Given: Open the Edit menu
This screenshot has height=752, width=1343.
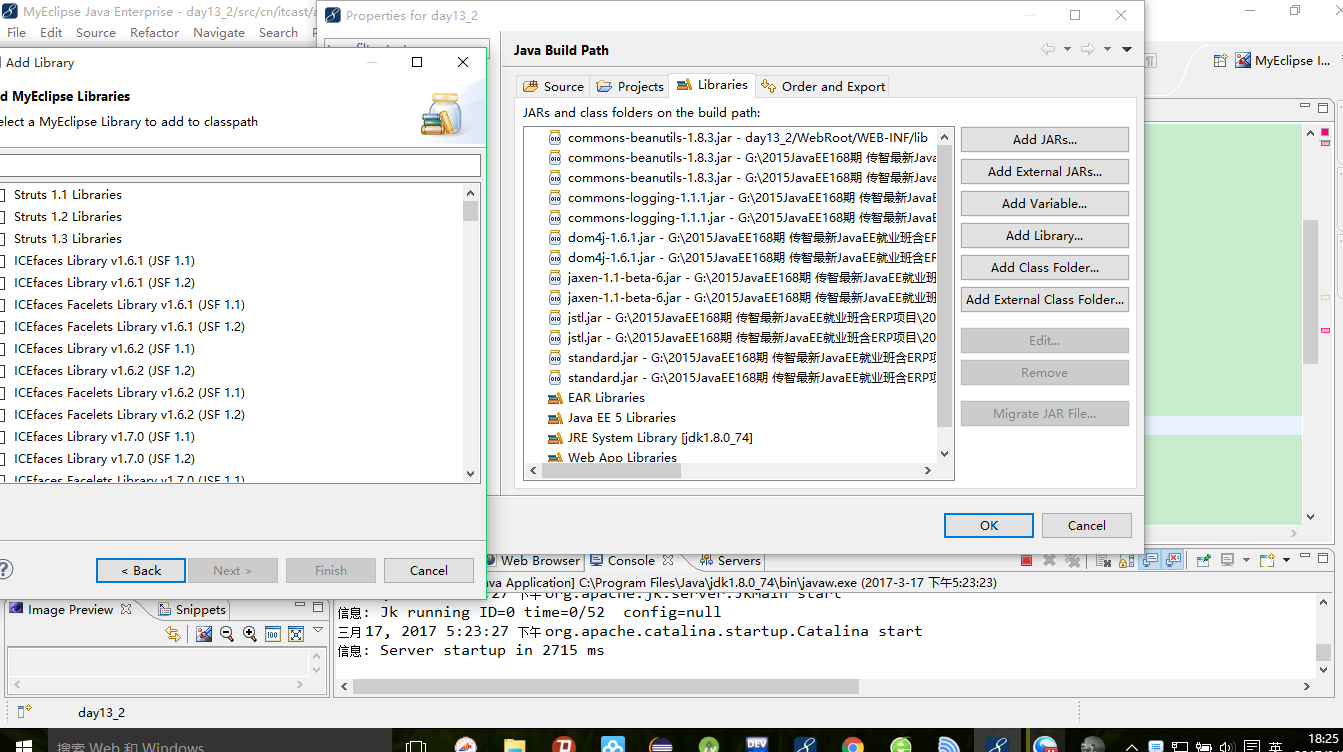Looking at the screenshot, I should 51,33.
